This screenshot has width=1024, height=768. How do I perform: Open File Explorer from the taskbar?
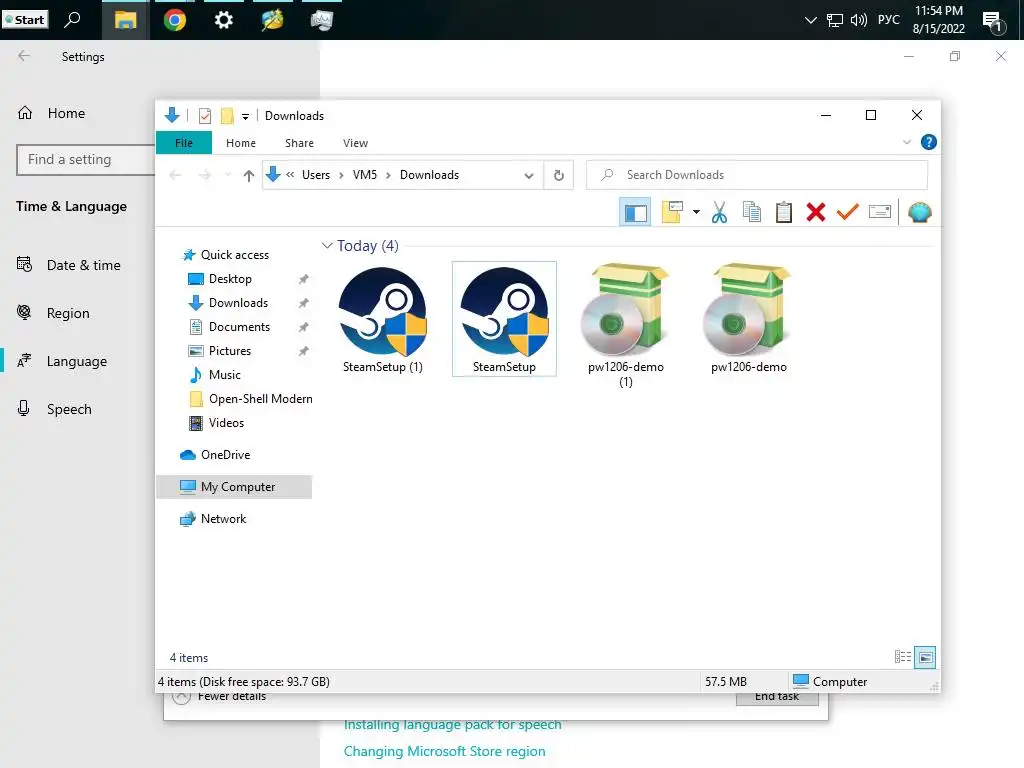coord(125,20)
